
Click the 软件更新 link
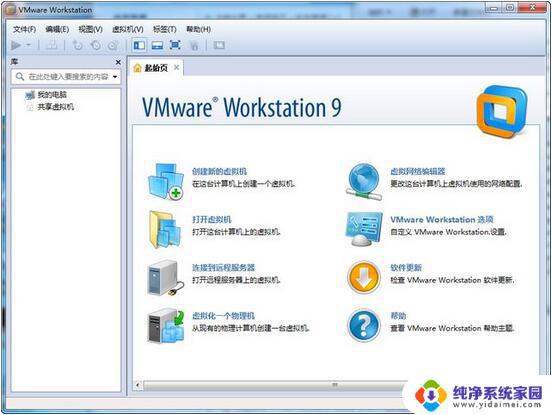coord(406,268)
